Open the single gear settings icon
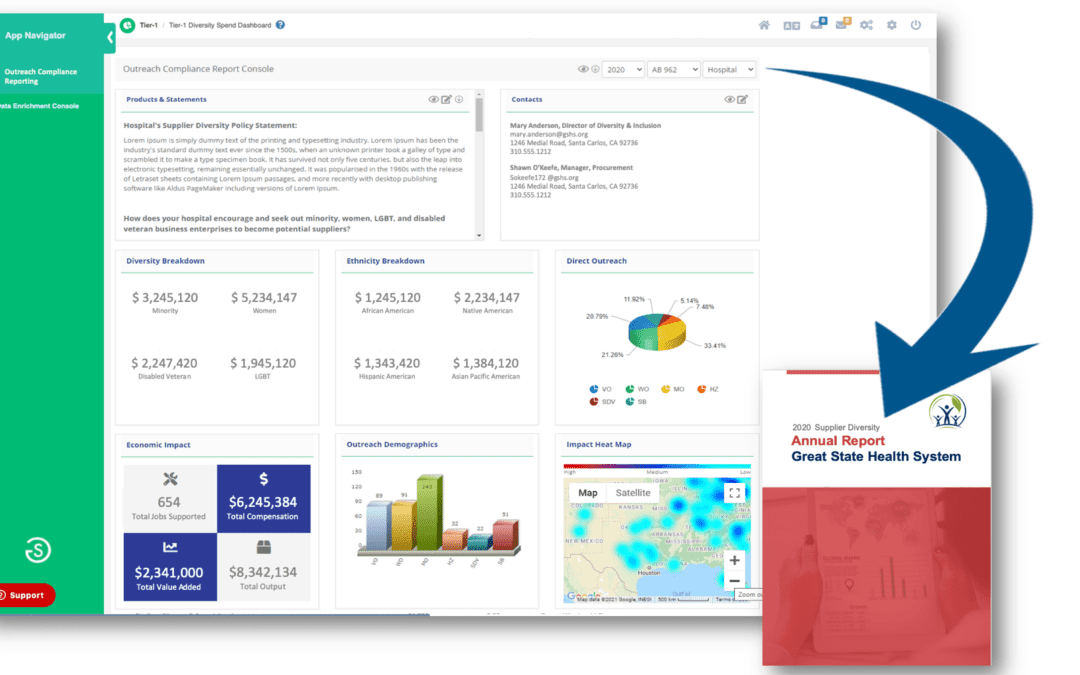The image size is (1080, 675). click(x=891, y=25)
